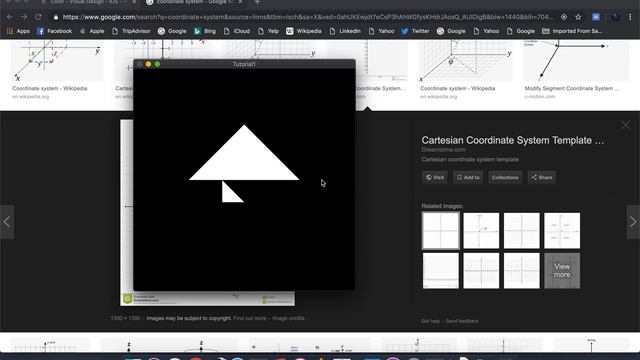Click the Image credits link
The height and width of the screenshot is (360, 640).
[288, 318]
